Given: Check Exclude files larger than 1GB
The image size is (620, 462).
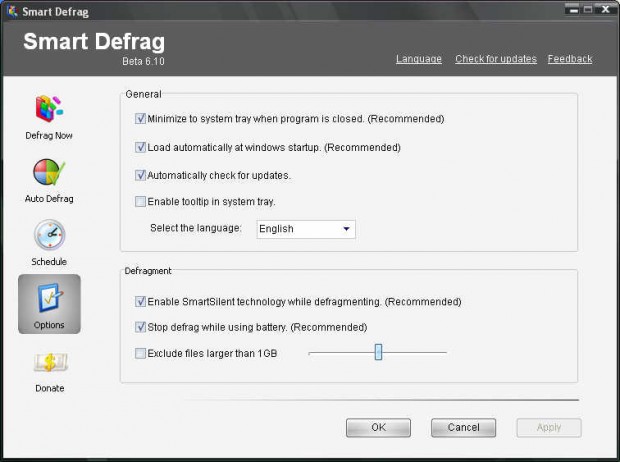Looking at the screenshot, I should tap(140, 353).
